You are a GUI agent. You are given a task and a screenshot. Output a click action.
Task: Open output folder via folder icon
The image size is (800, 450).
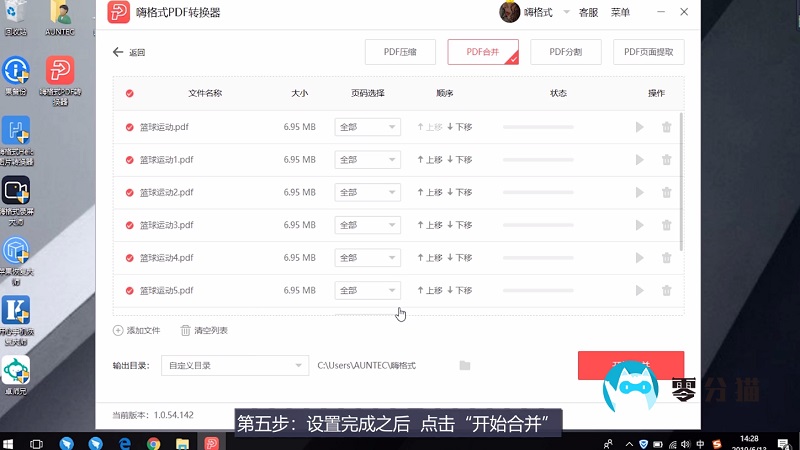(465, 366)
